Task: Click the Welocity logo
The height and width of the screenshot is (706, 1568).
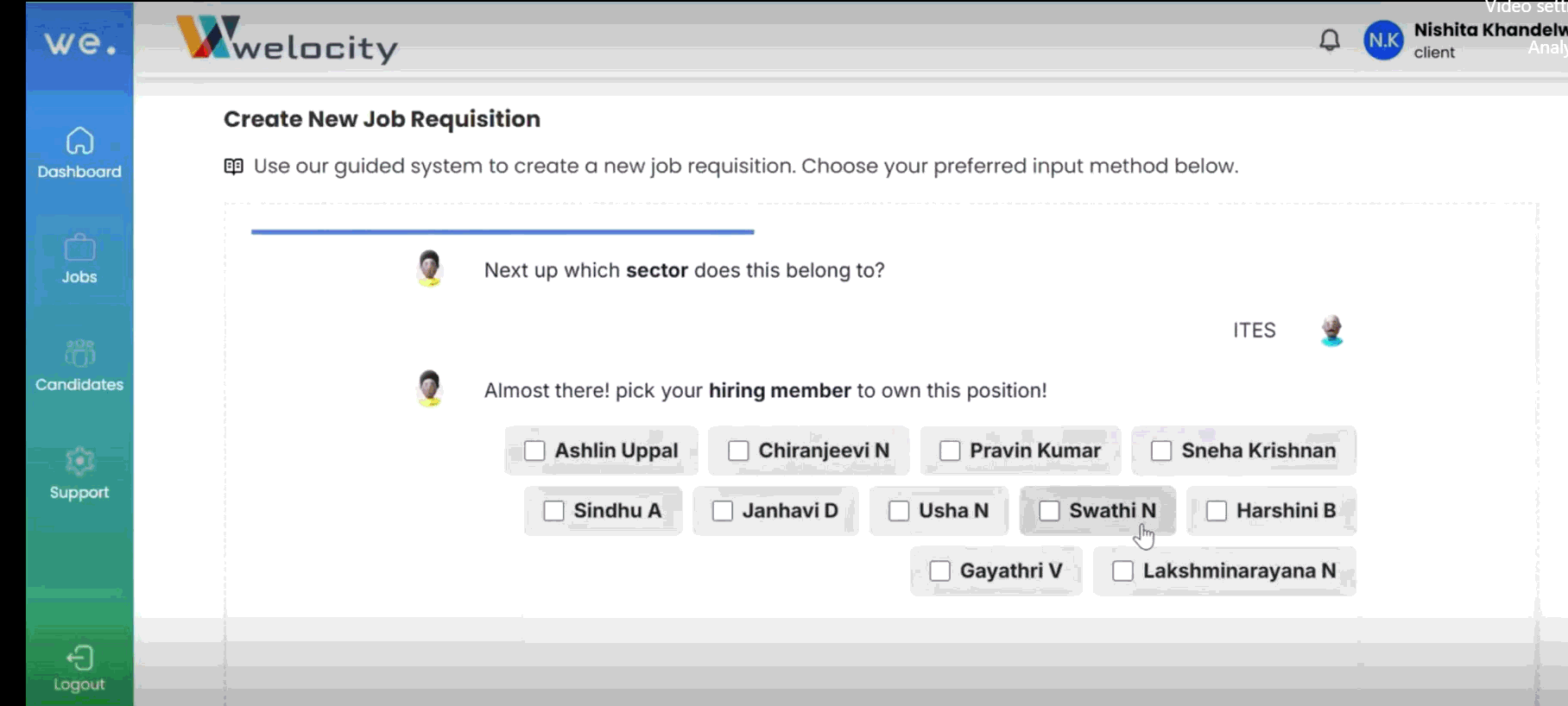Action: tap(287, 40)
